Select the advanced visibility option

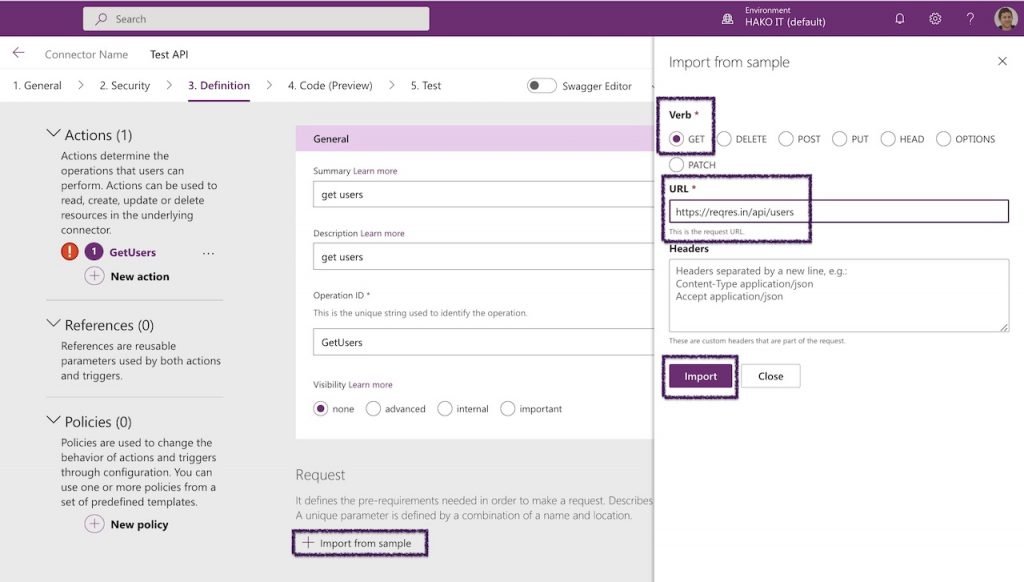coord(372,408)
